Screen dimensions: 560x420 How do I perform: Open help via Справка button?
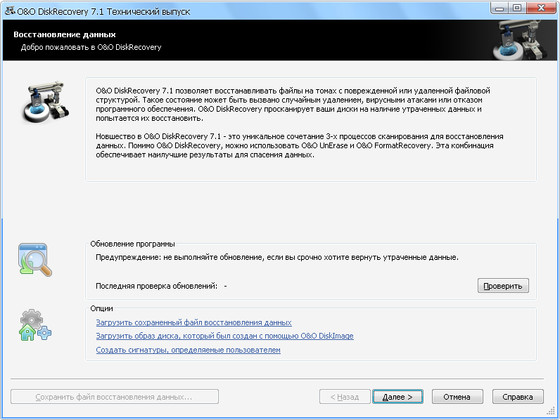point(518,397)
